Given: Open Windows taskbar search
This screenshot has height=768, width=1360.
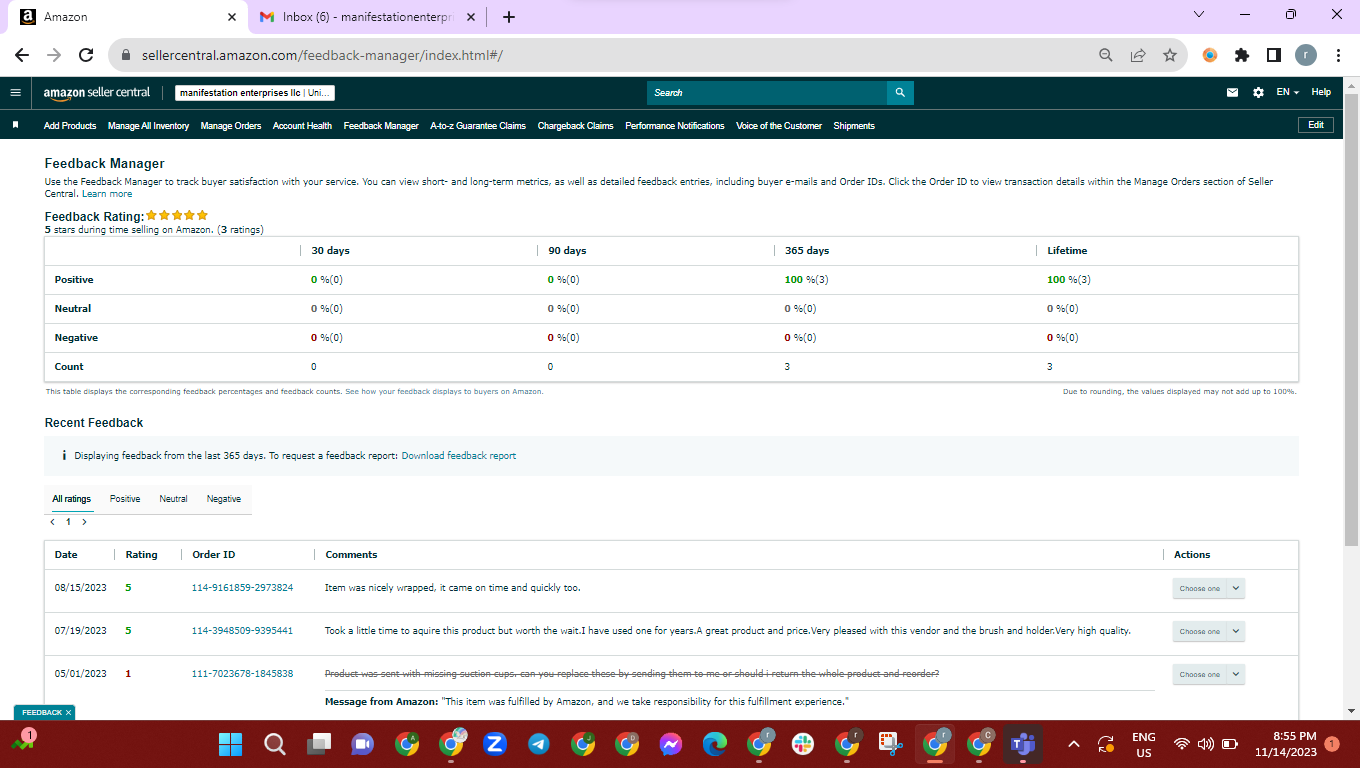Looking at the screenshot, I should pos(275,744).
